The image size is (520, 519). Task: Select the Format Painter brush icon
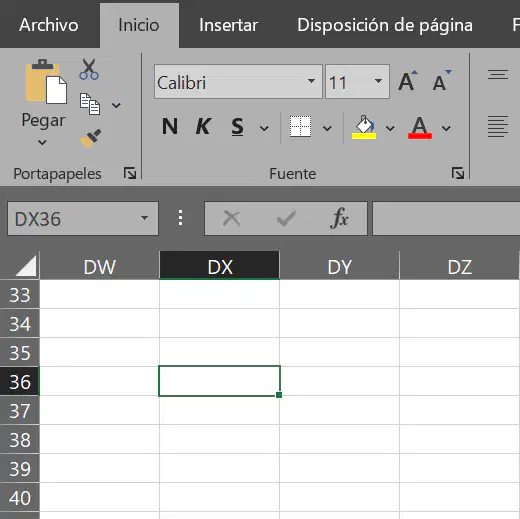coord(90,138)
